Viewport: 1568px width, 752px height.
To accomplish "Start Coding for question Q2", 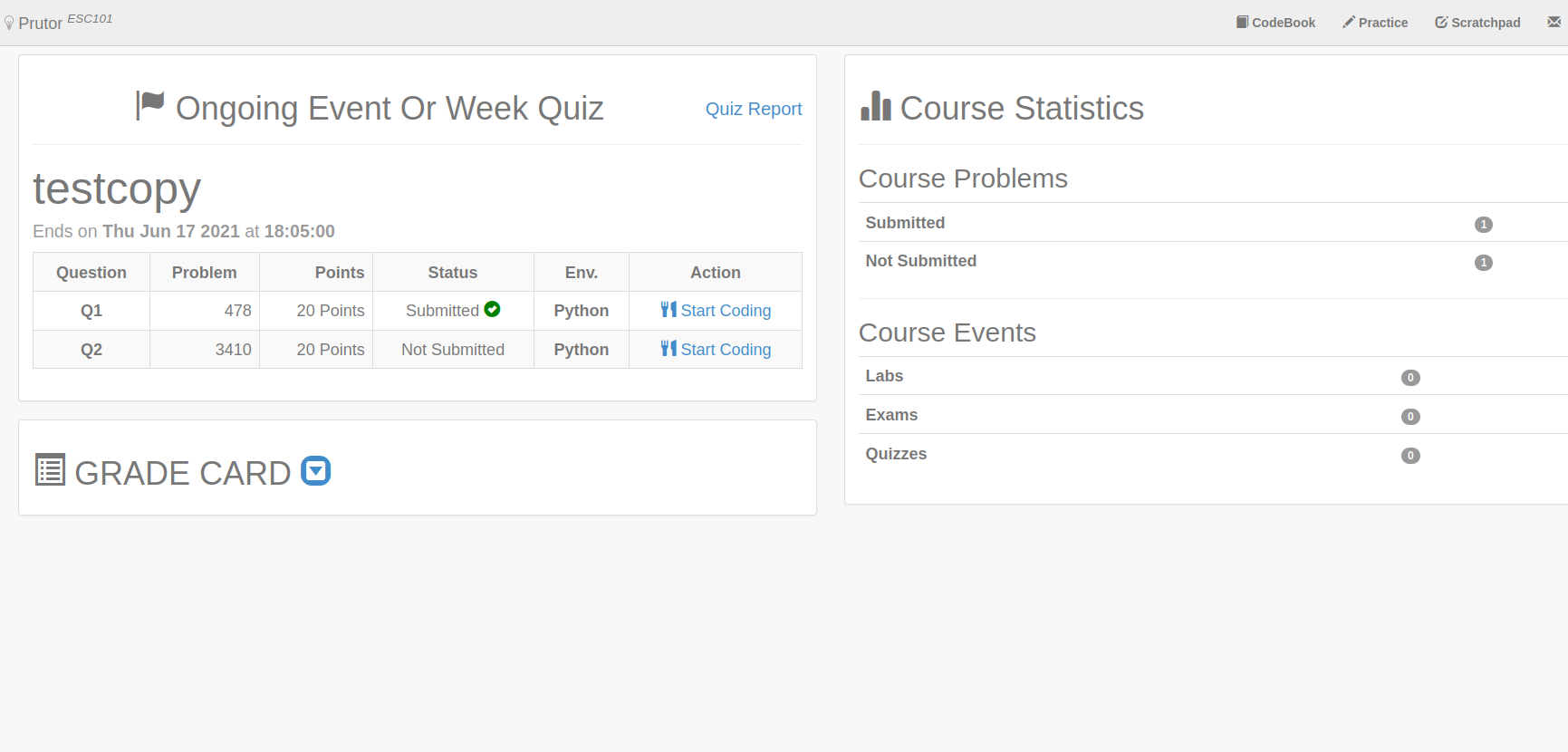I will (x=726, y=350).
